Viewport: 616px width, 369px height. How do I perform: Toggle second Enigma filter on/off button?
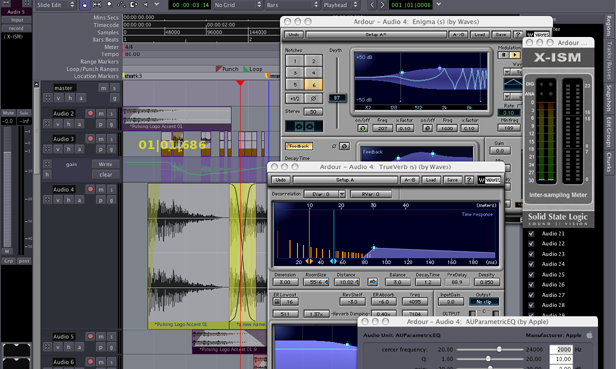[x=427, y=128]
